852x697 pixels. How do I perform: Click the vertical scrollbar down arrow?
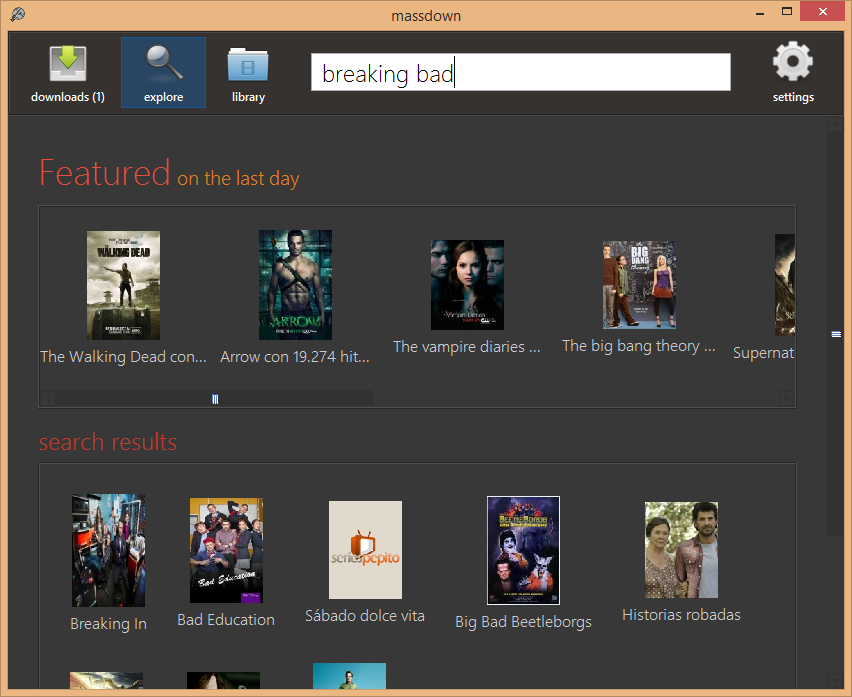[x=836, y=680]
